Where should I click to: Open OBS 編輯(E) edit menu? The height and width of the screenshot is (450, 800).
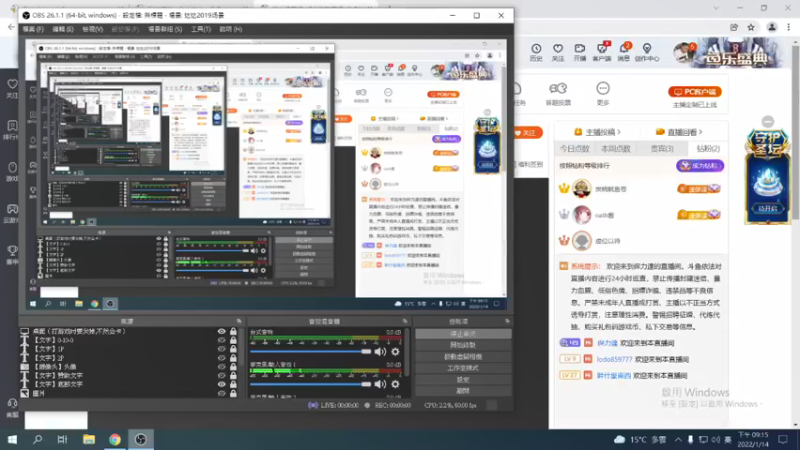pyautogui.click(x=63, y=29)
